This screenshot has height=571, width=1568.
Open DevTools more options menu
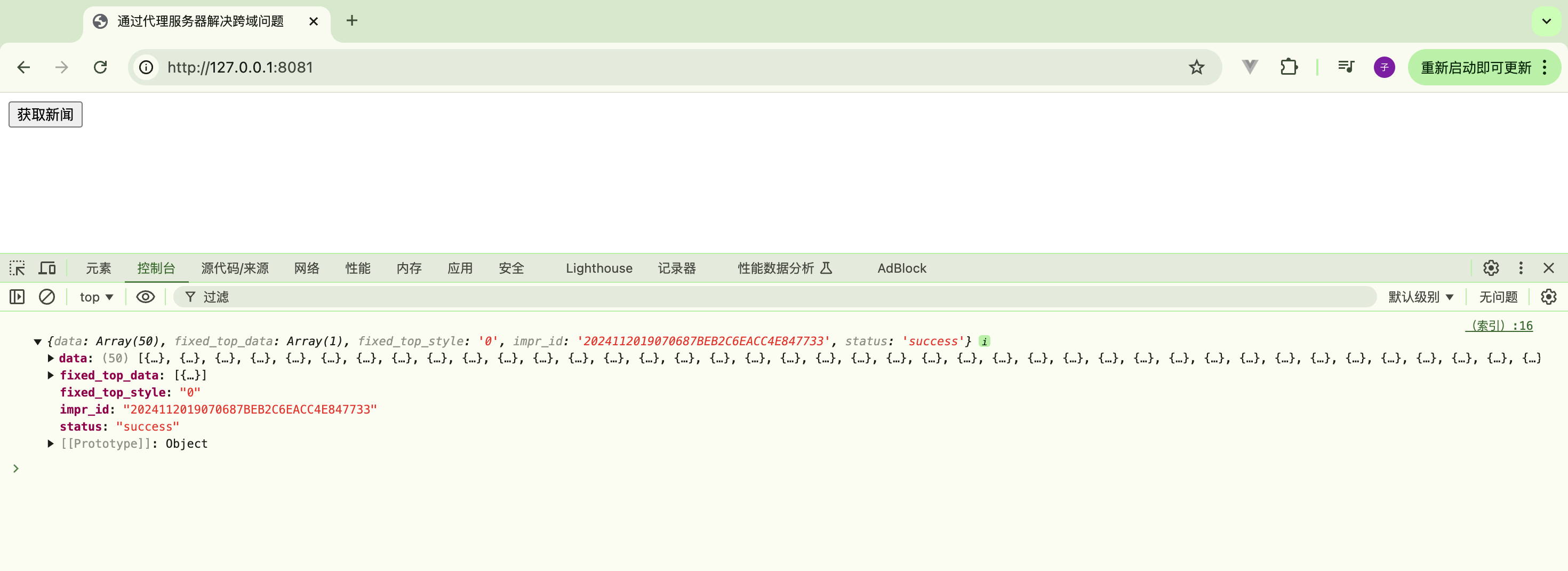coord(1521,268)
